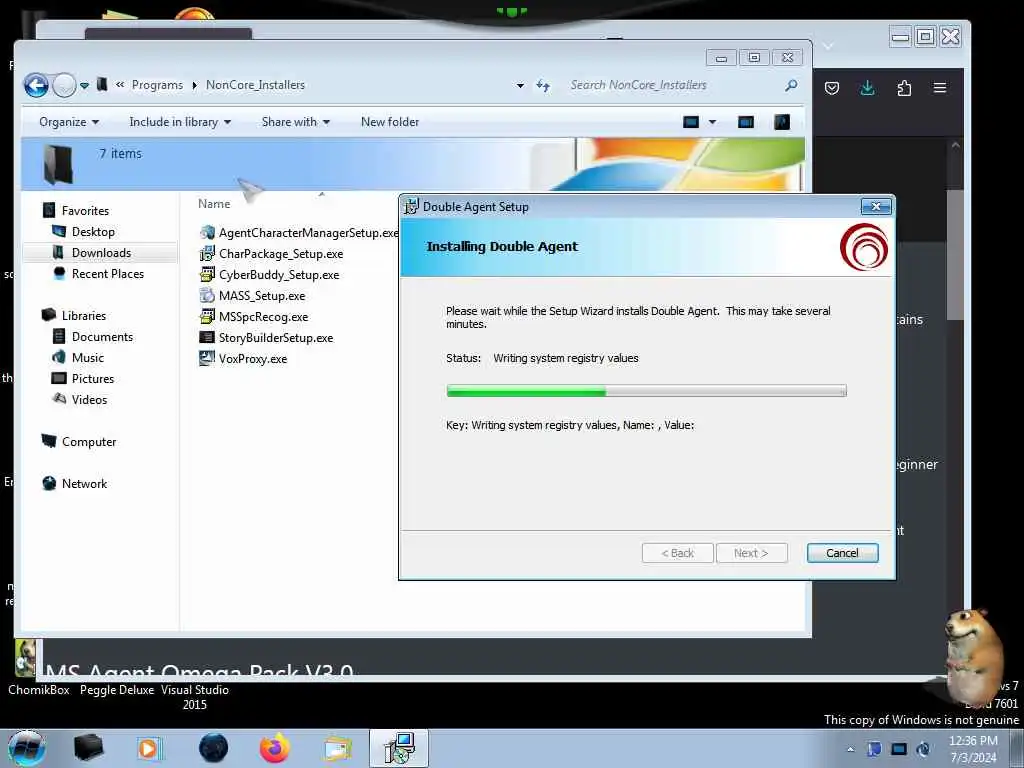Select the MSSpcRecog.exe file icon

207,317
